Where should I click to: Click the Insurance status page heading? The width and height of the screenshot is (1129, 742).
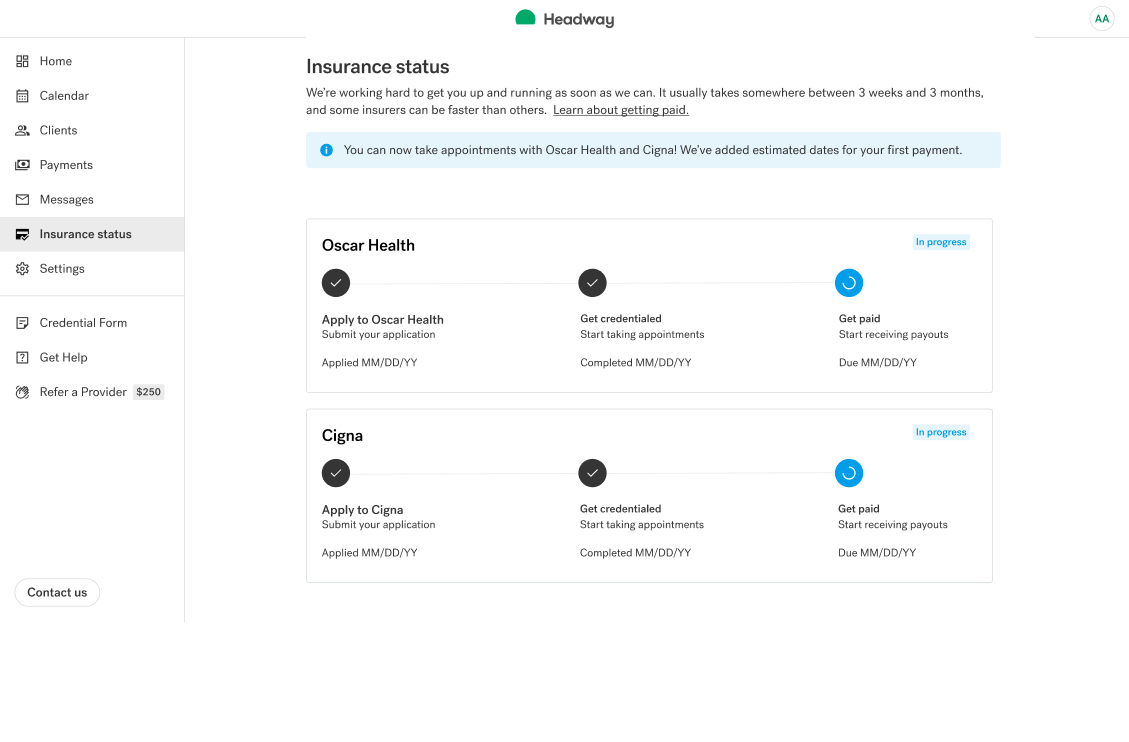(377, 67)
